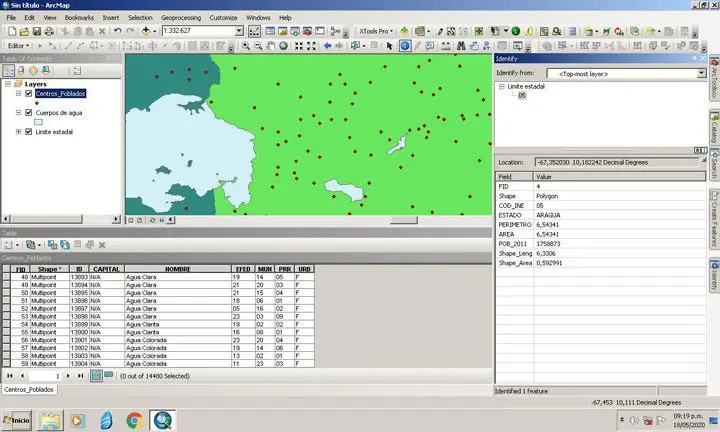Toggle Cuerpos de agua layer checkbox

tap(28, 113)
